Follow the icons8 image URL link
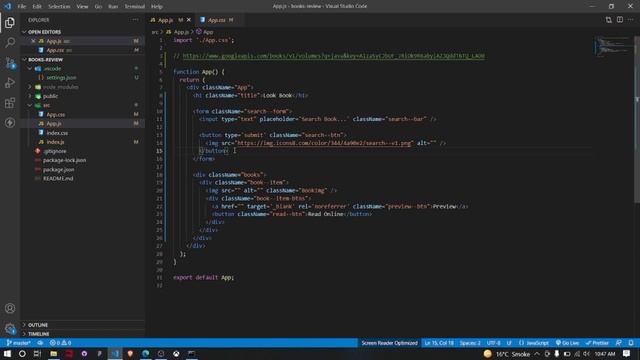This screenshot has width=640, height=360. tap(324, 143)
